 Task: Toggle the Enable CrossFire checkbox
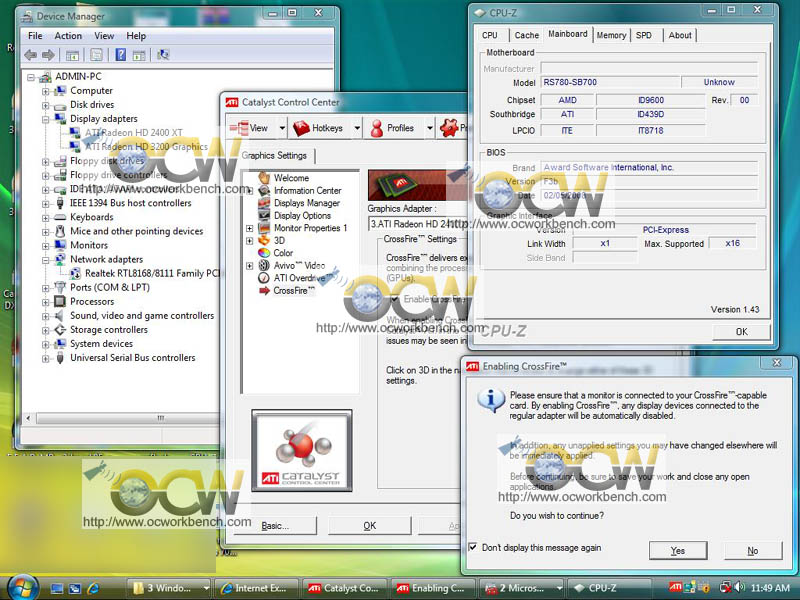[x=394, y=299]
